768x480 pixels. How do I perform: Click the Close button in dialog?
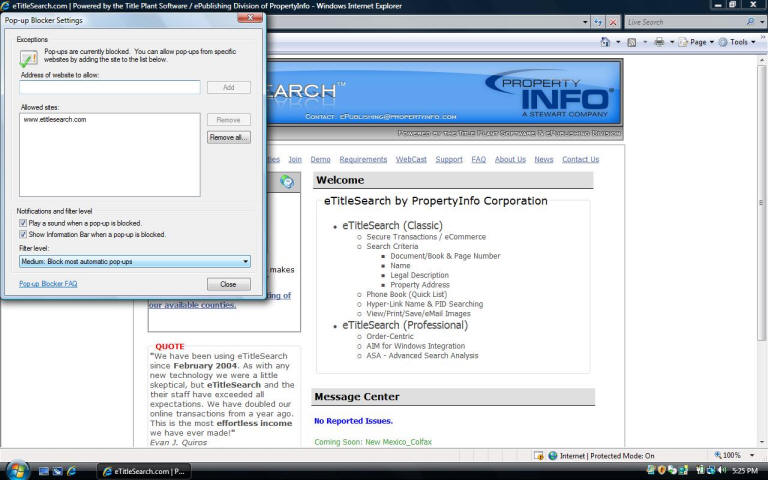click(228, 285)
